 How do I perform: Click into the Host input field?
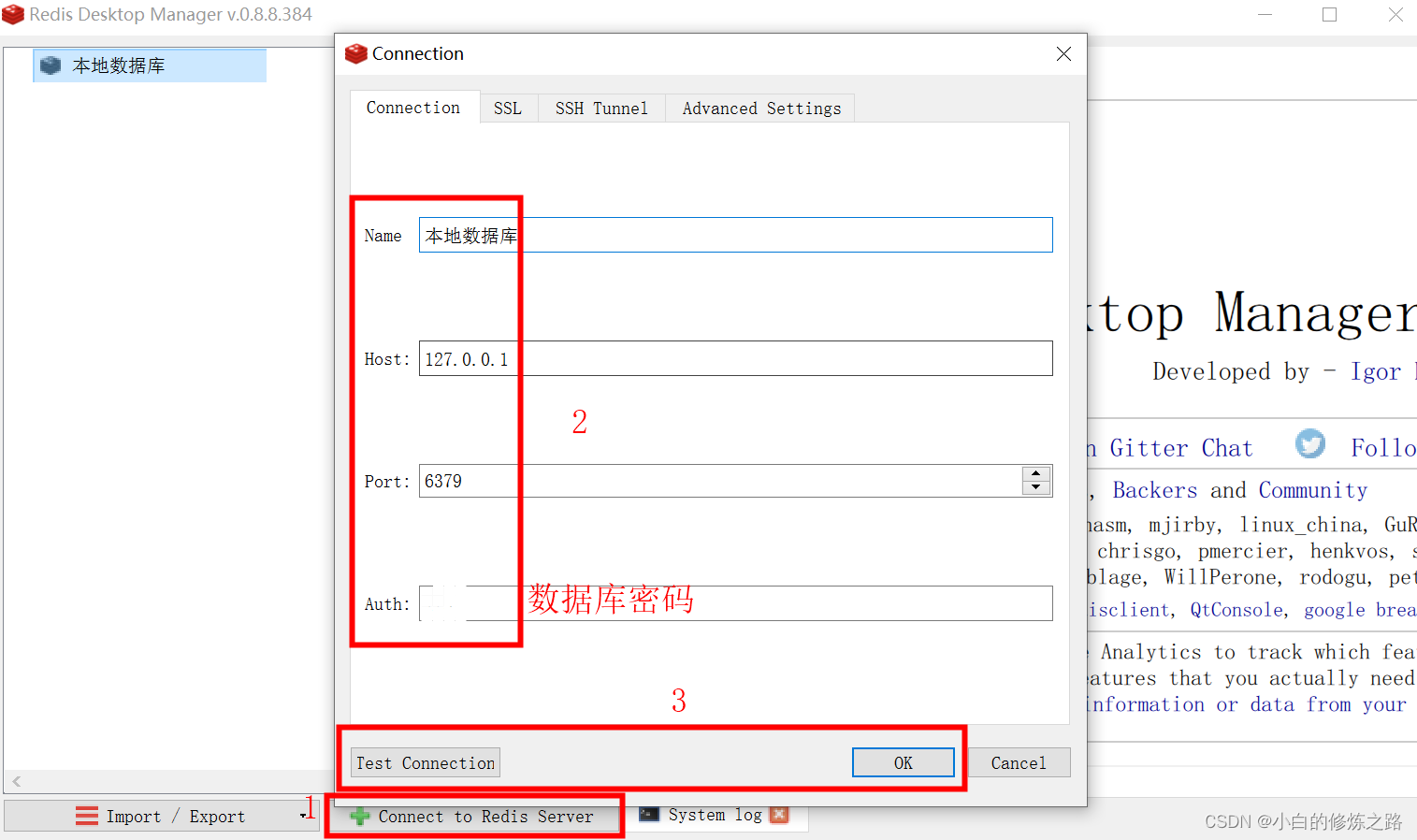point(736,358)
